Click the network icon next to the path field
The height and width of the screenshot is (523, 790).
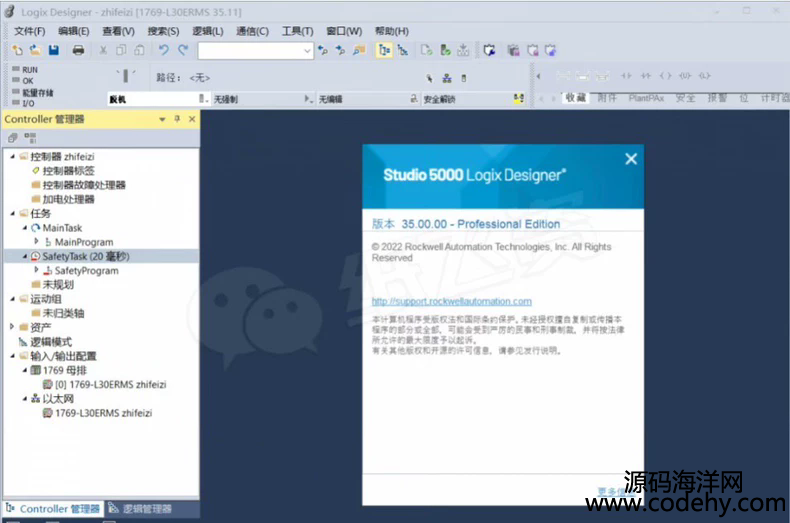(x=447, y=78)
